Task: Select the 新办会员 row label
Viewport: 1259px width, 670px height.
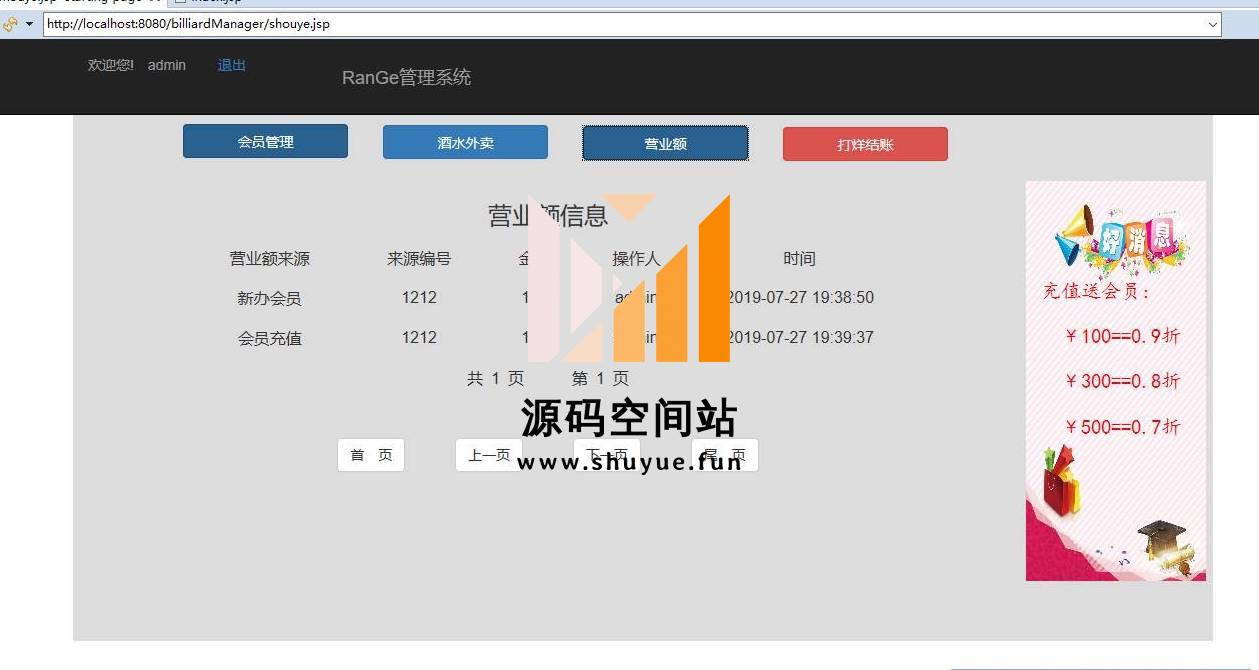Action: coord(269,298)
